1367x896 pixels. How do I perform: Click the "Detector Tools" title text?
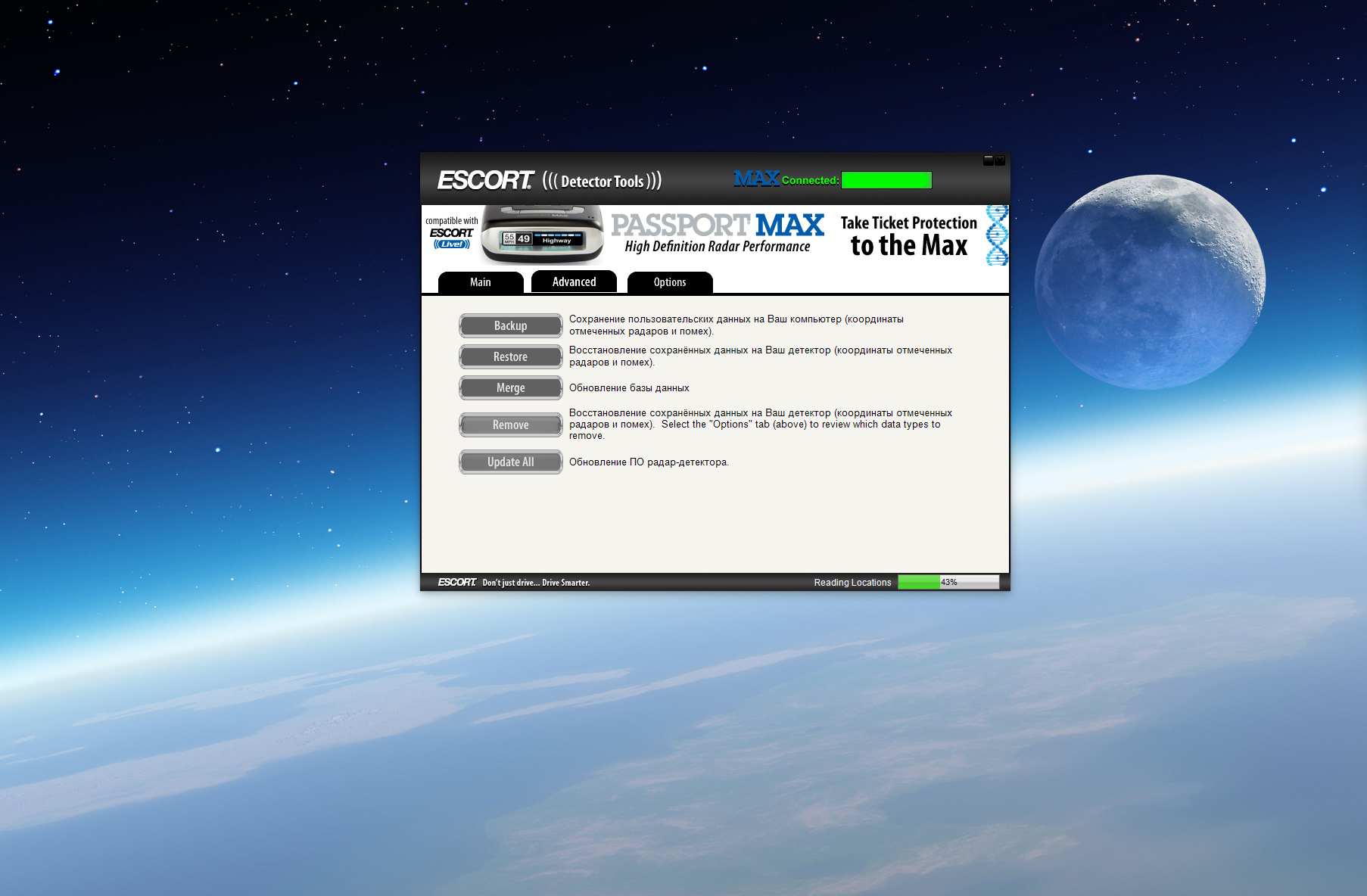[603, 181]
